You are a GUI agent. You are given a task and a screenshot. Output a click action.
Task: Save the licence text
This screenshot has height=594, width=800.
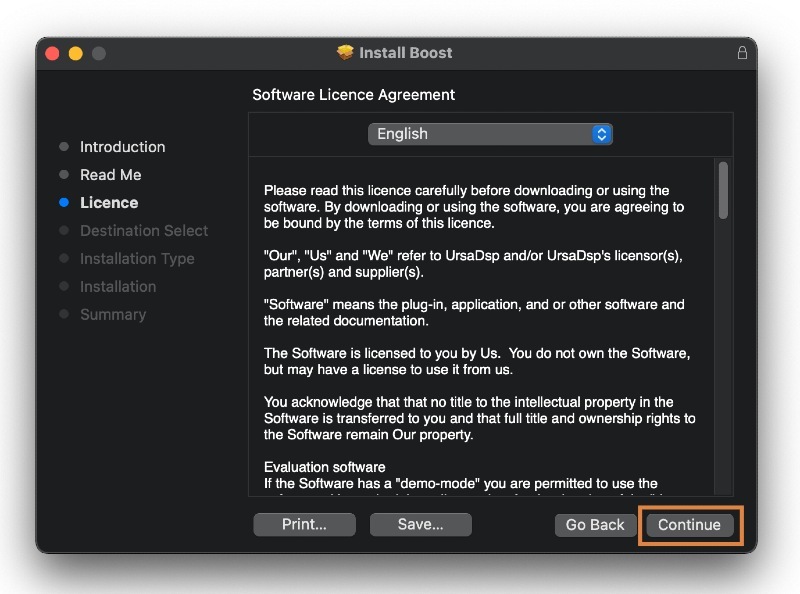point(420,525)
